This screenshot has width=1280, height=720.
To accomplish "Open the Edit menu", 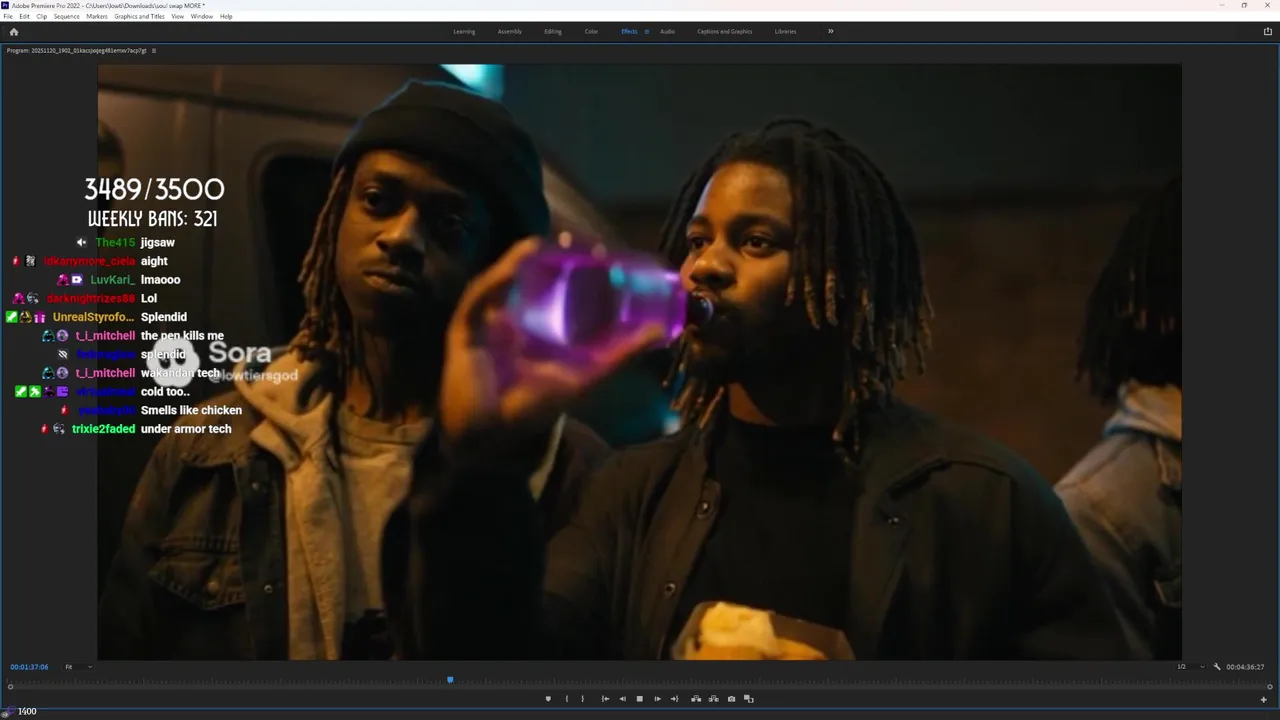I will click(25, 16).
